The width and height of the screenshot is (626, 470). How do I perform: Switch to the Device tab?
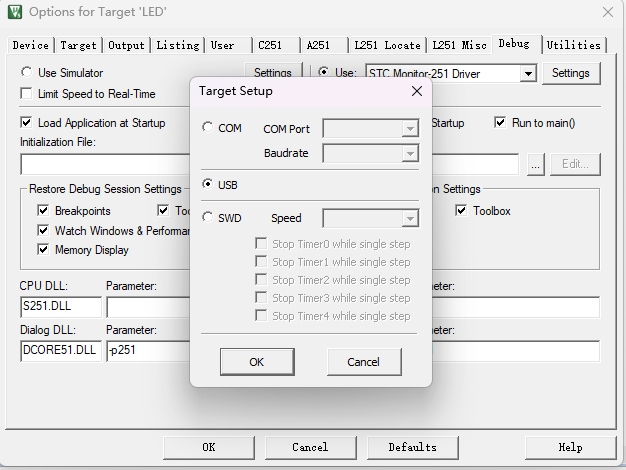click(30, 45)
